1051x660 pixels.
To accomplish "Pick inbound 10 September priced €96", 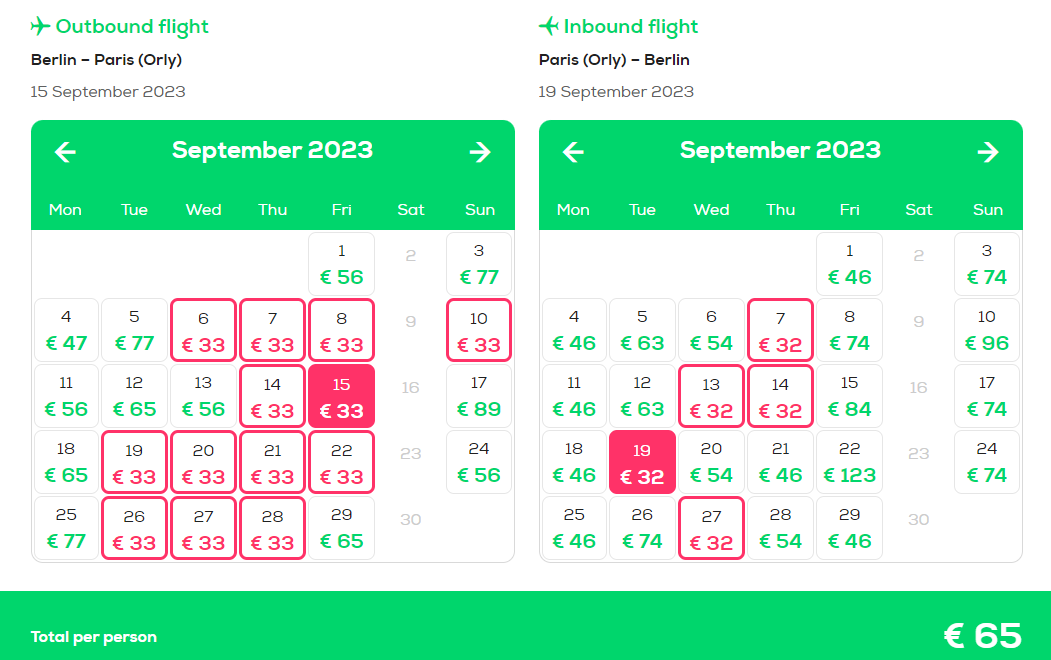I will point(987,330).
